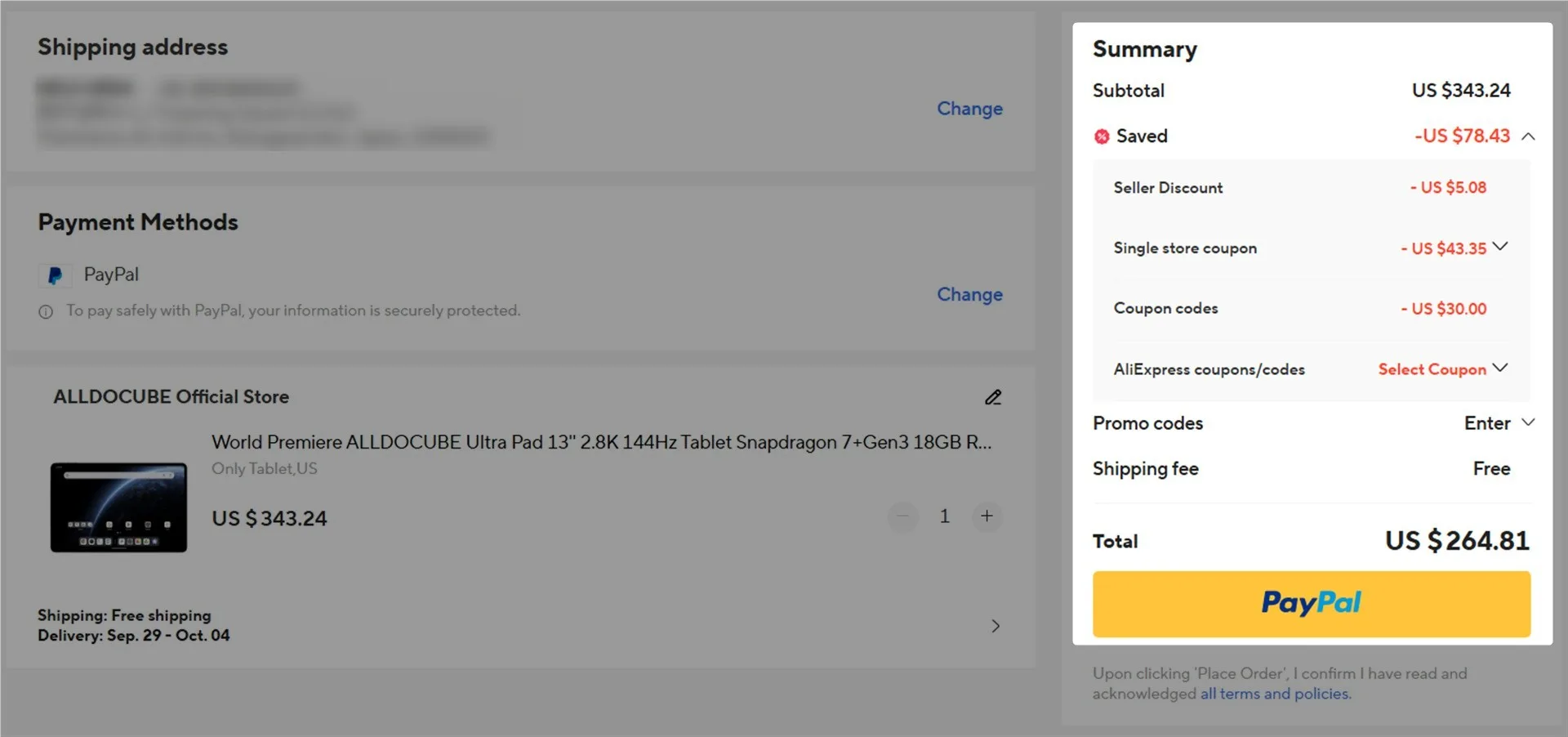
Task: Click the red Saved badge icon
Action: [1102, 136]
